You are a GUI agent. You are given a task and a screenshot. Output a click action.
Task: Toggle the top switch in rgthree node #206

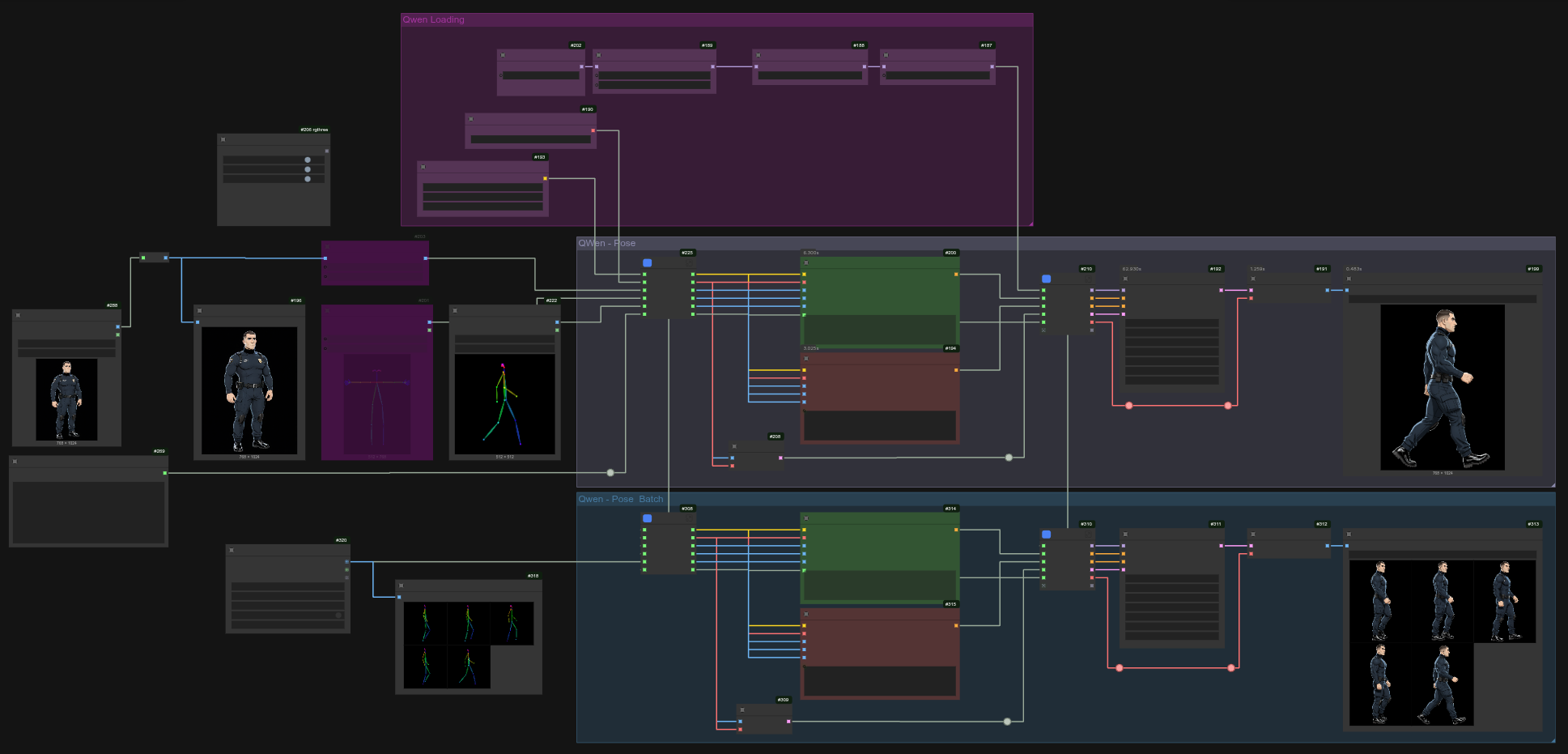point(308,160)
